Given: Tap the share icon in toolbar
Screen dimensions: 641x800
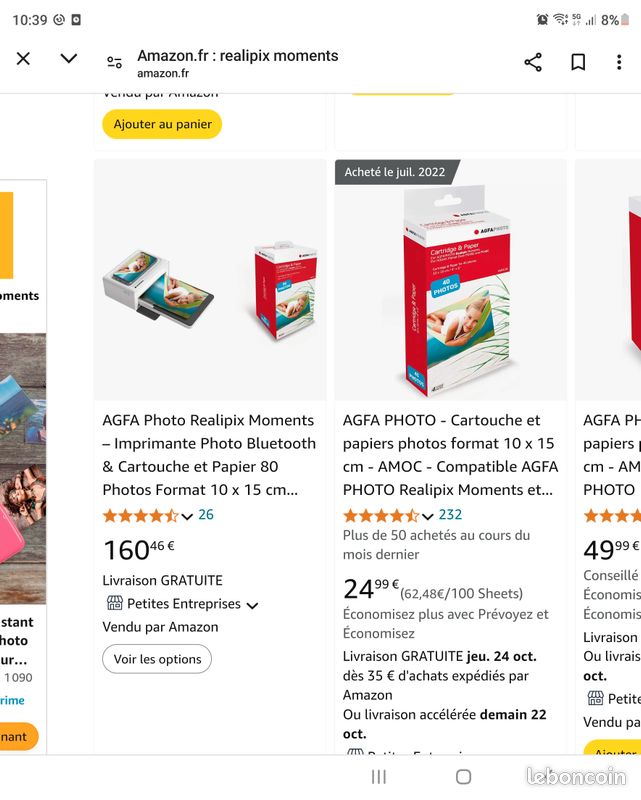Looking at the screenshot, I should 533,62.
